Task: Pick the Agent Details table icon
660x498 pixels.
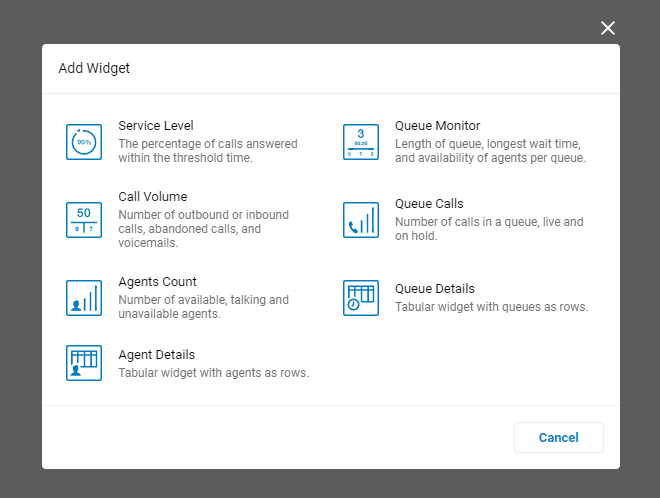Action: (84, 363)
